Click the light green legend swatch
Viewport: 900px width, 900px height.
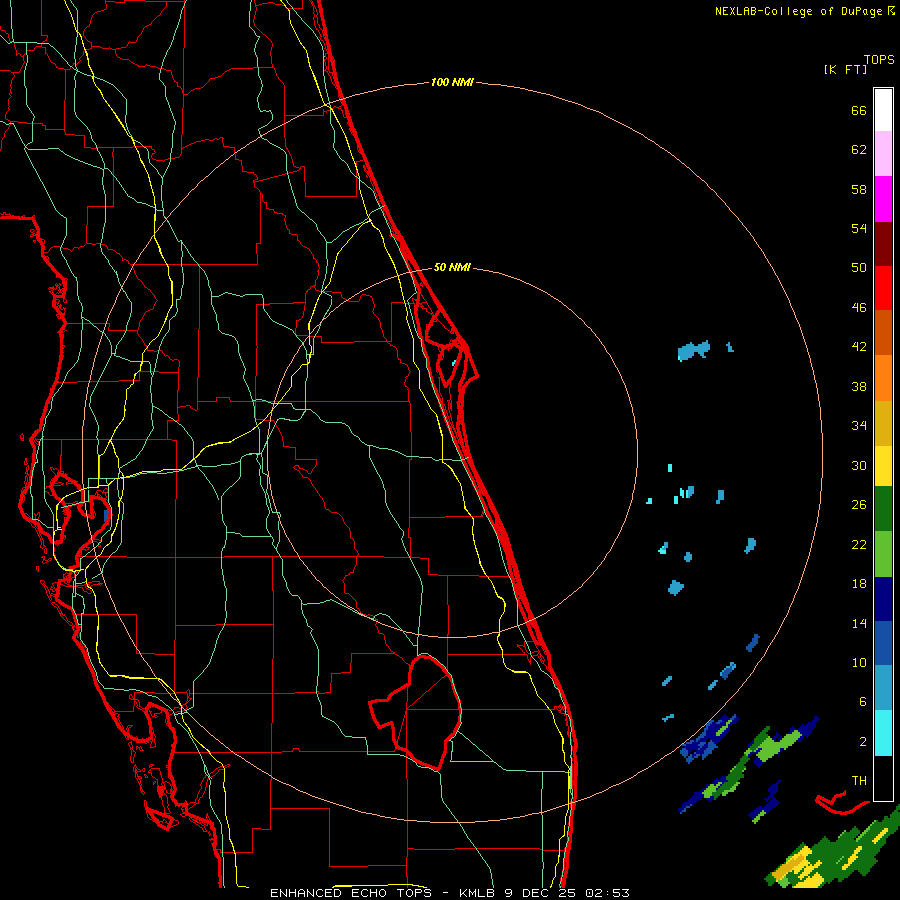(883, 554)
